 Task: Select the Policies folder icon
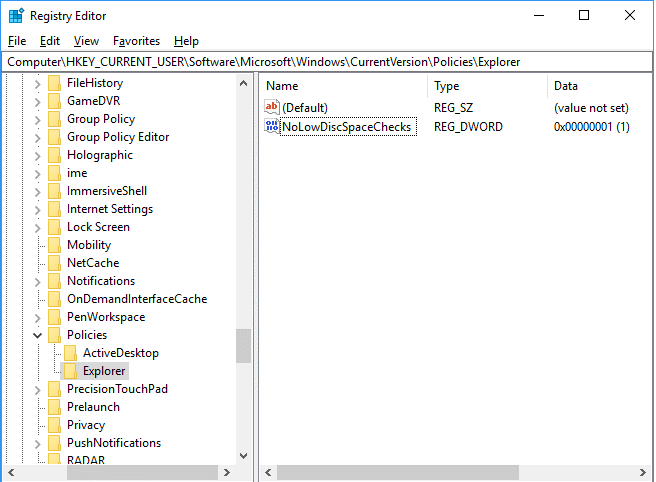click(54, 335)
